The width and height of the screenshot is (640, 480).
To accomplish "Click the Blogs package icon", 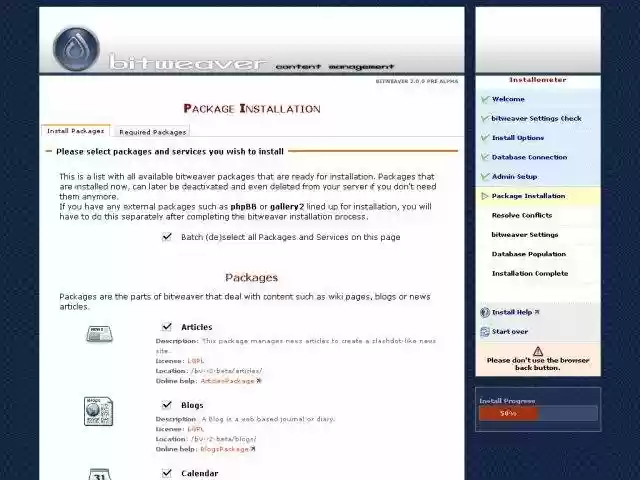I will [x=98, y=411].
